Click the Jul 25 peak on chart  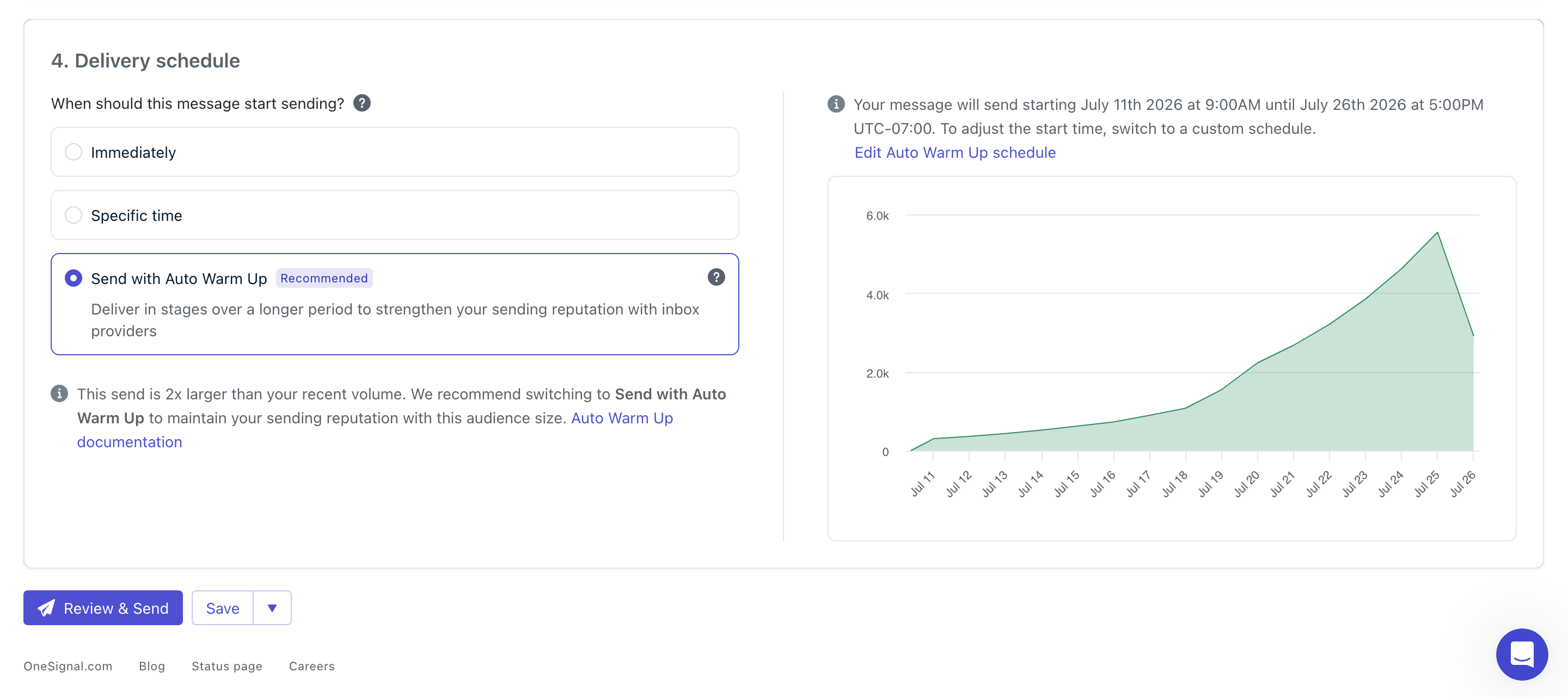[x=1437, y=233]
